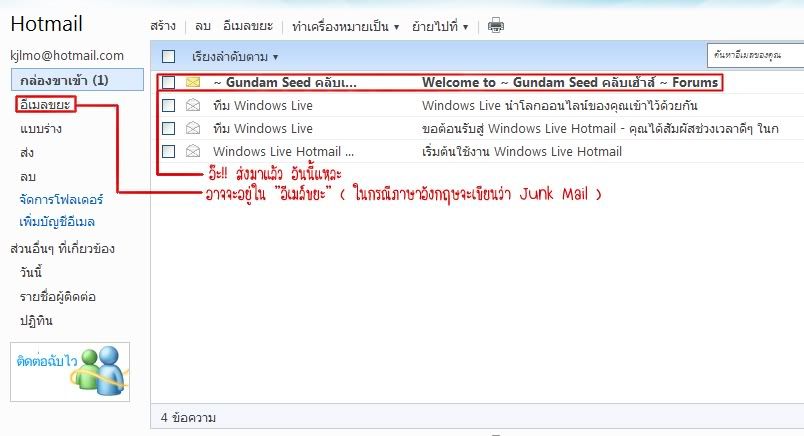
Task: Click the ลบ button in toolbar
Action: [x=202, y=26]
